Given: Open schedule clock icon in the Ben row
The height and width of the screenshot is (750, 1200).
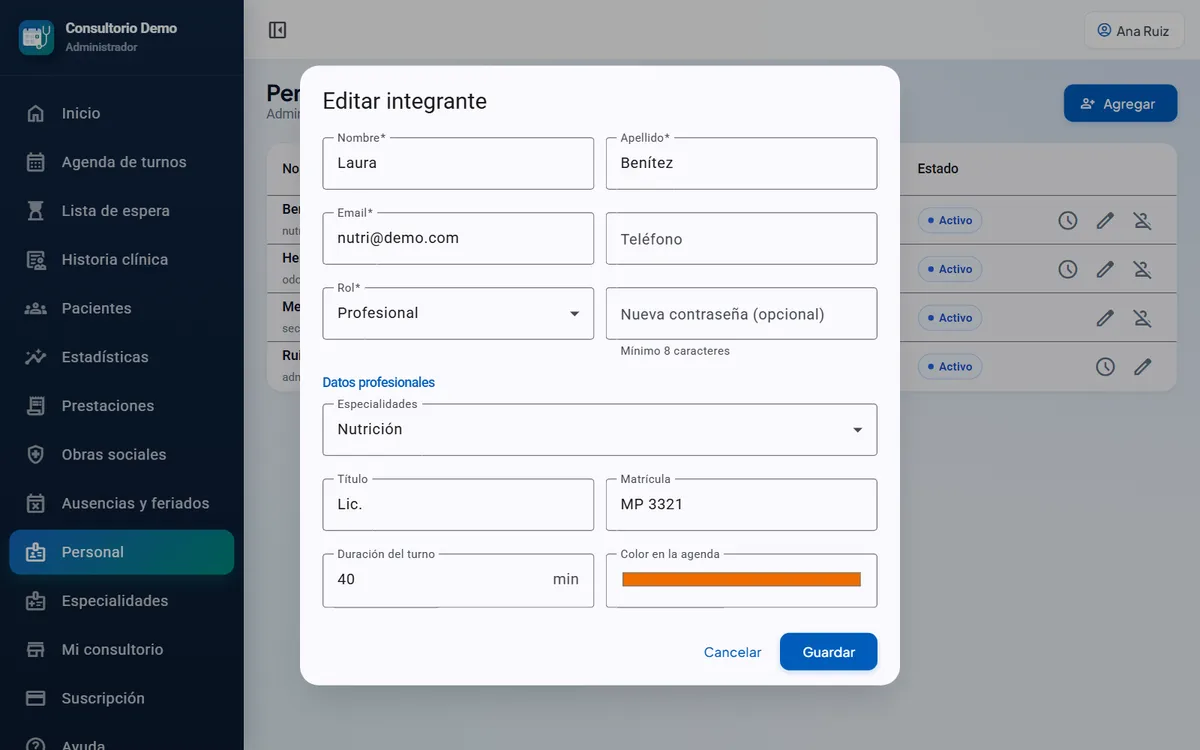Looking at the screenshot, I should coord(1068,220).
